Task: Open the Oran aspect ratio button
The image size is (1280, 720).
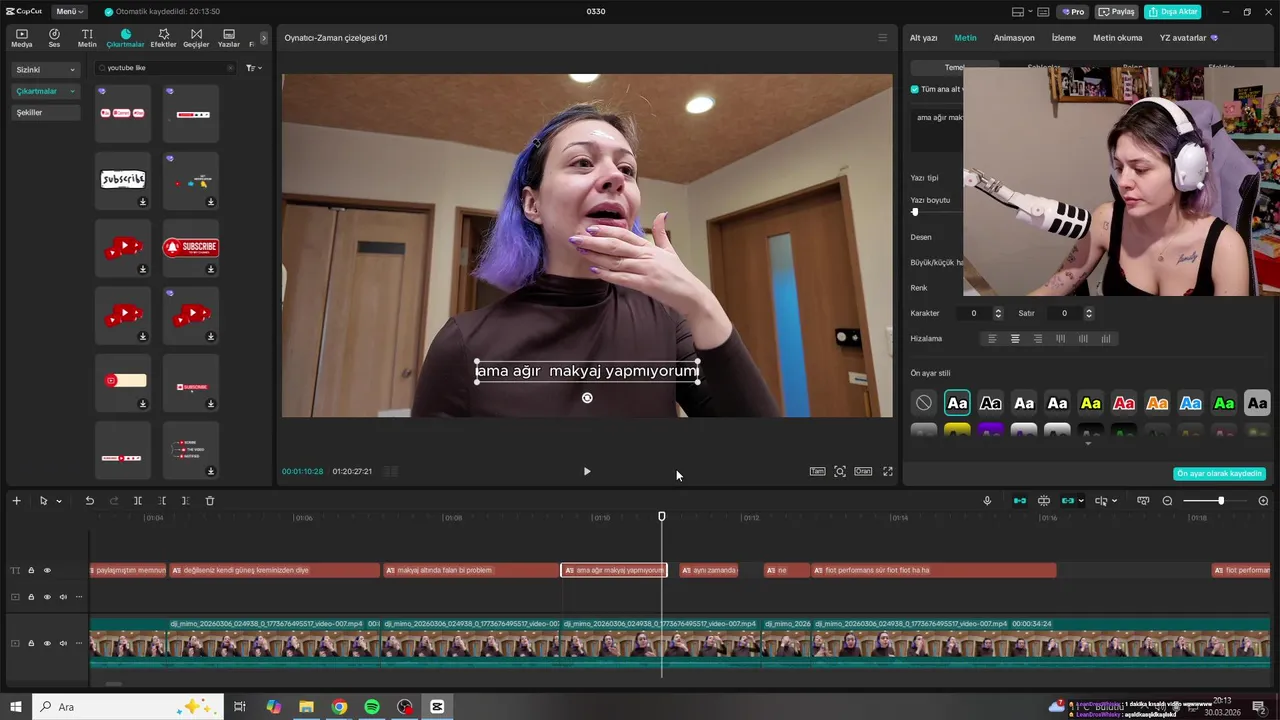Action: (x=862, y=471)
